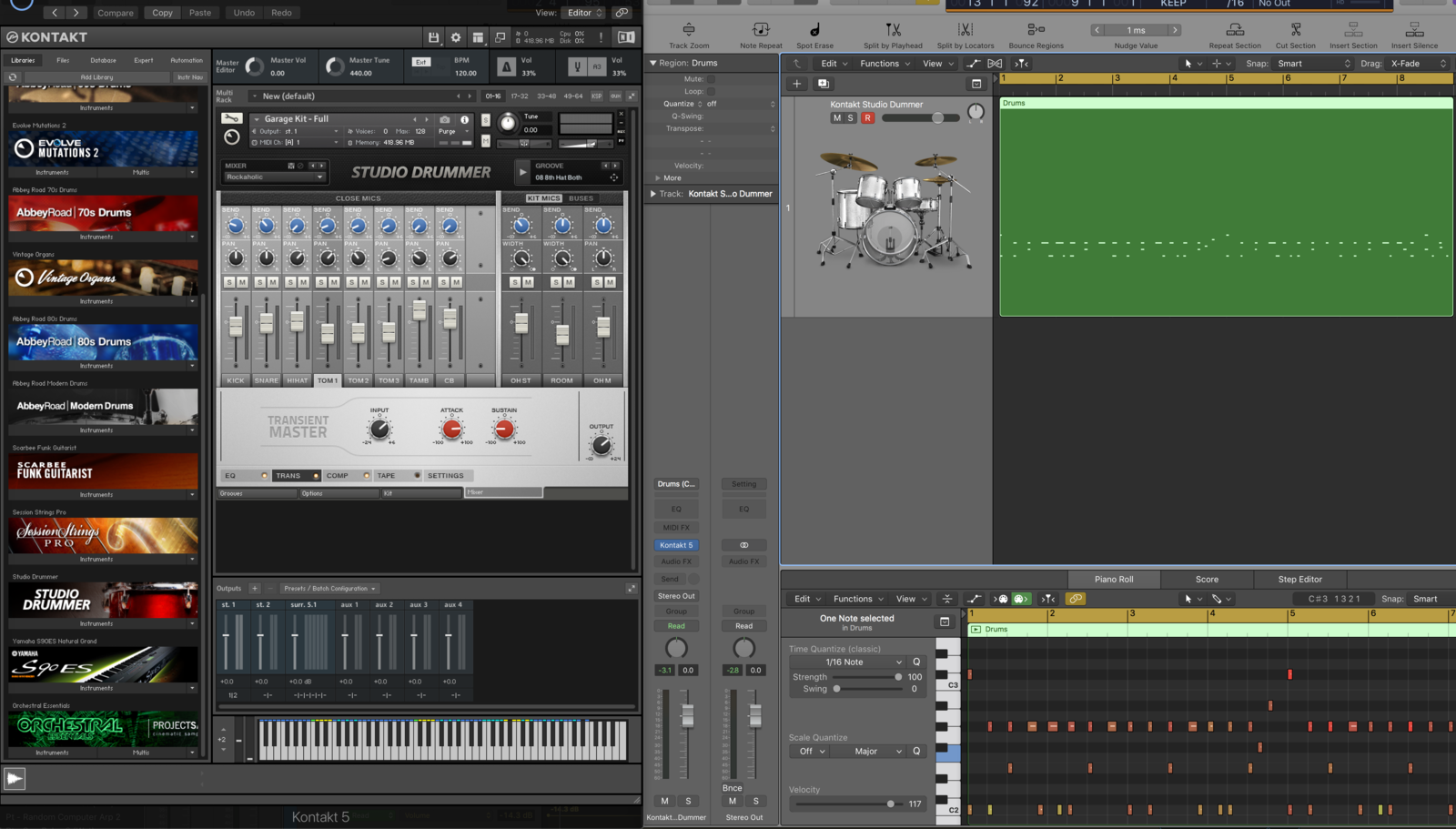Open the Rockaholic mixer preset dropdown

tap(275, 177)
